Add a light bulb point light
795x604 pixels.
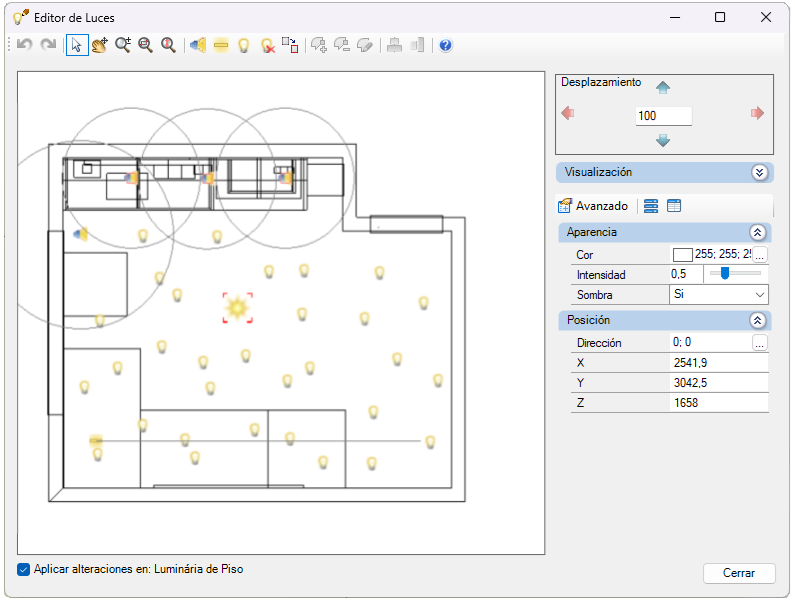tap(244, 46)
